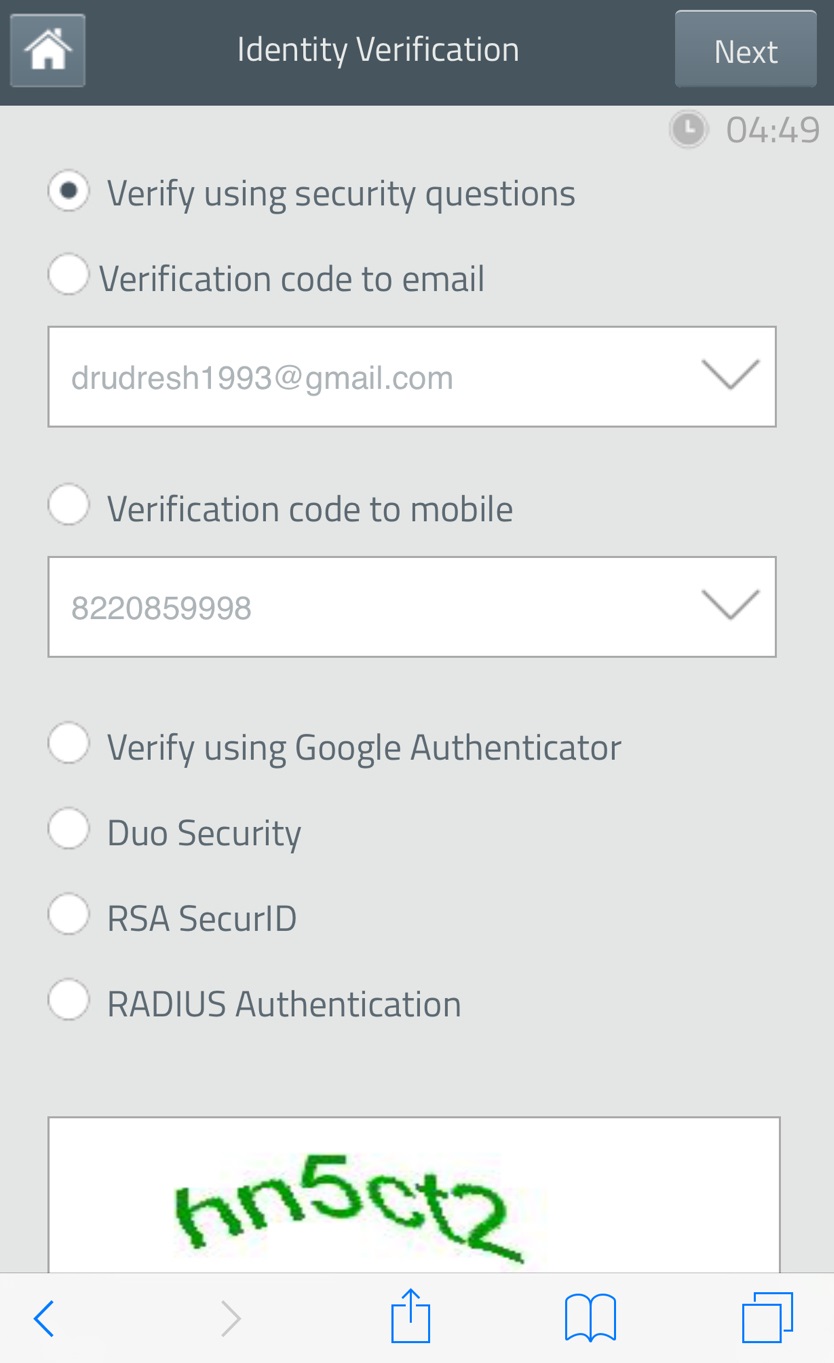Expand the email address dropdown arrow
This screenshot has width=834, height=1363.
click(x=730, y=376)
